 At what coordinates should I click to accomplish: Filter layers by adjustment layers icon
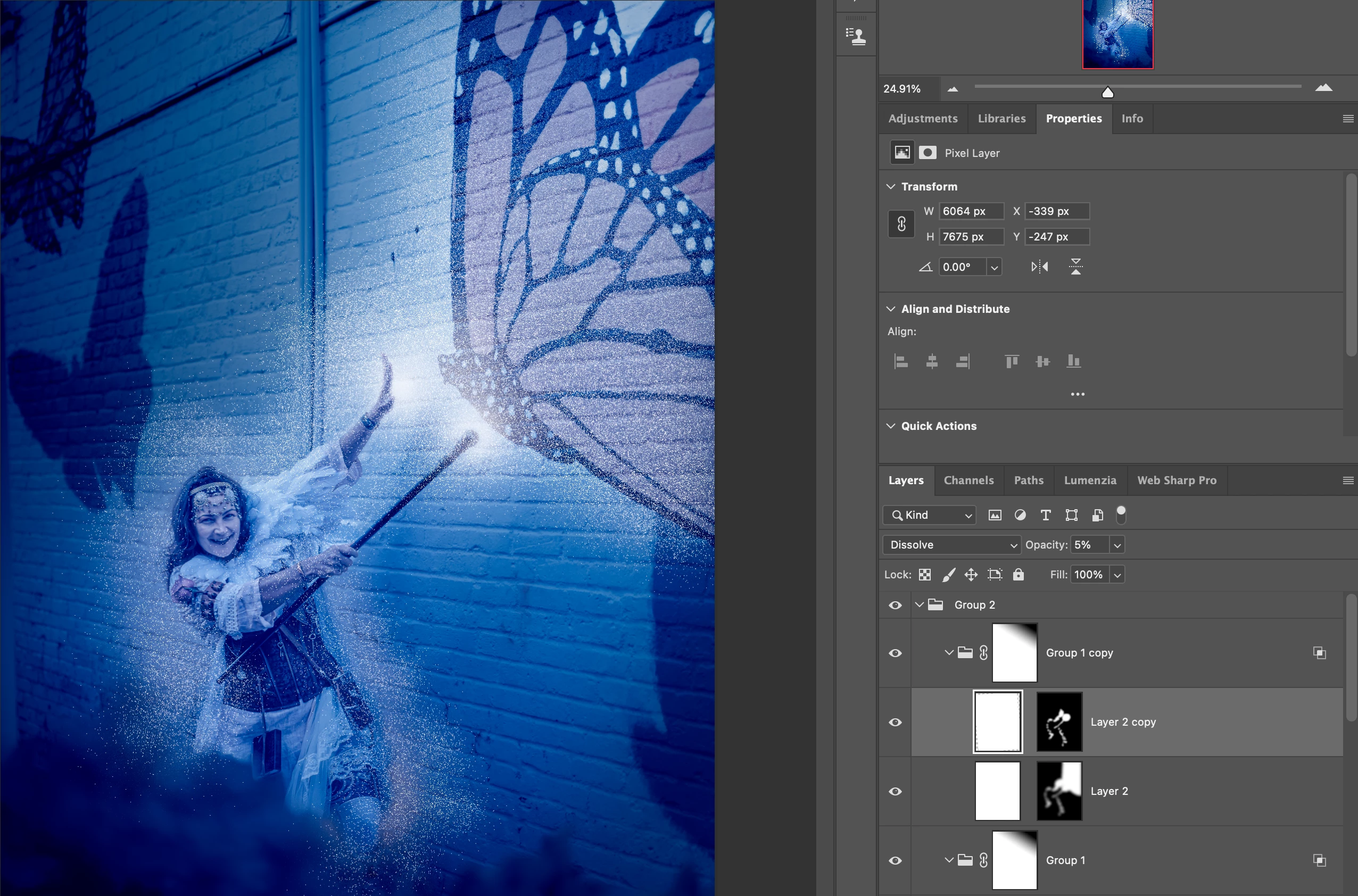click(x=1020, y=516)
